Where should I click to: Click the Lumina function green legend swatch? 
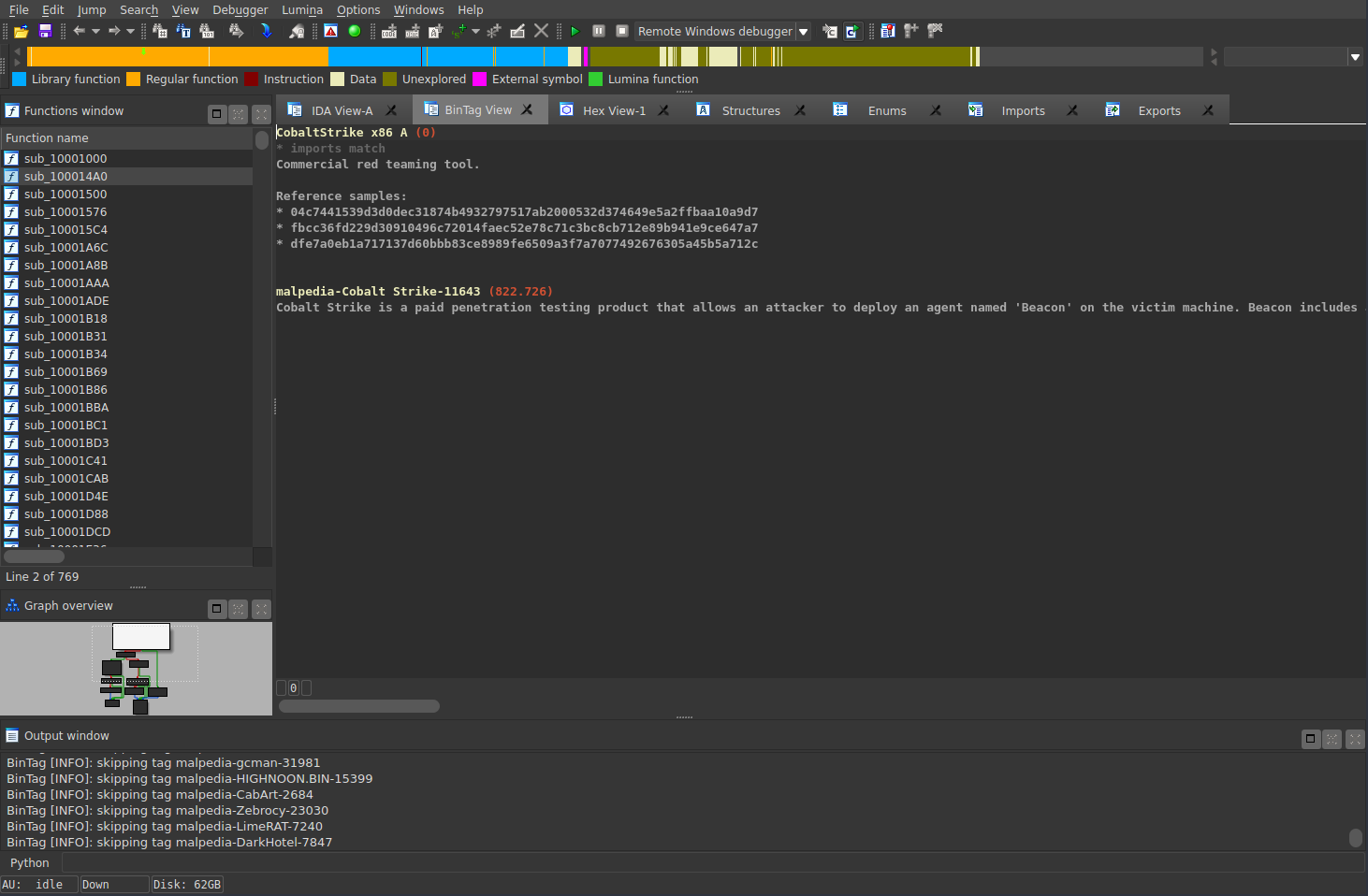point(596,79)
